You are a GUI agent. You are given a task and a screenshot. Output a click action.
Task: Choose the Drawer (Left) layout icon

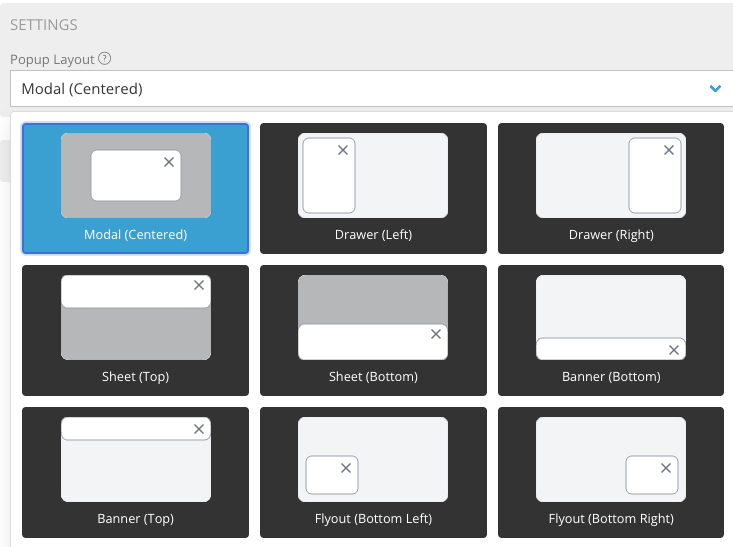pyautogui.click(x=373, y=175)
